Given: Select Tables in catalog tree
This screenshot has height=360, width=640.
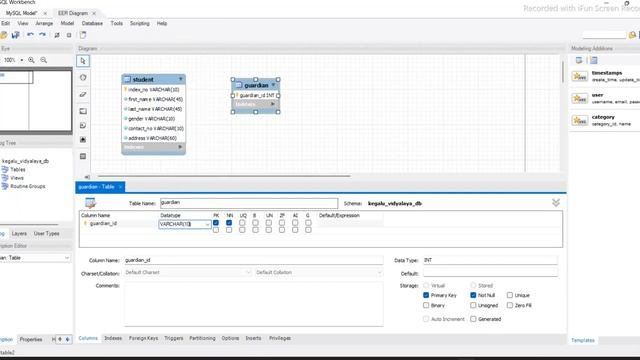Looking at the screenshot, I should click(18, 169).
